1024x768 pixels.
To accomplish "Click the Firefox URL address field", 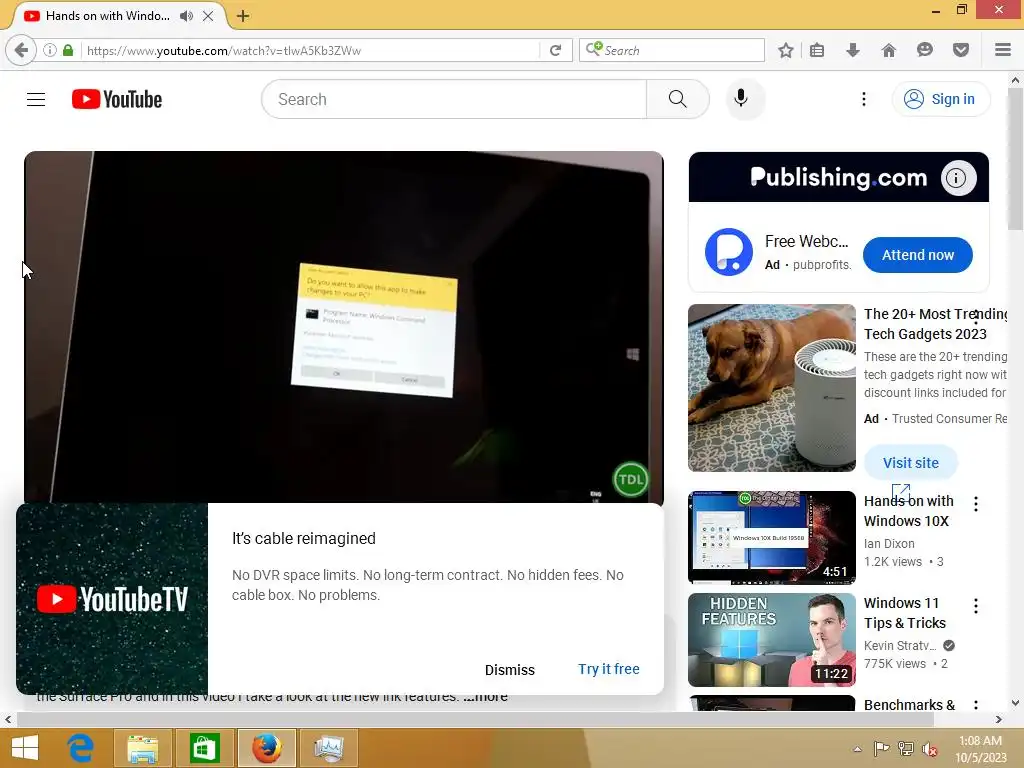I will click(x=312, y=50).
